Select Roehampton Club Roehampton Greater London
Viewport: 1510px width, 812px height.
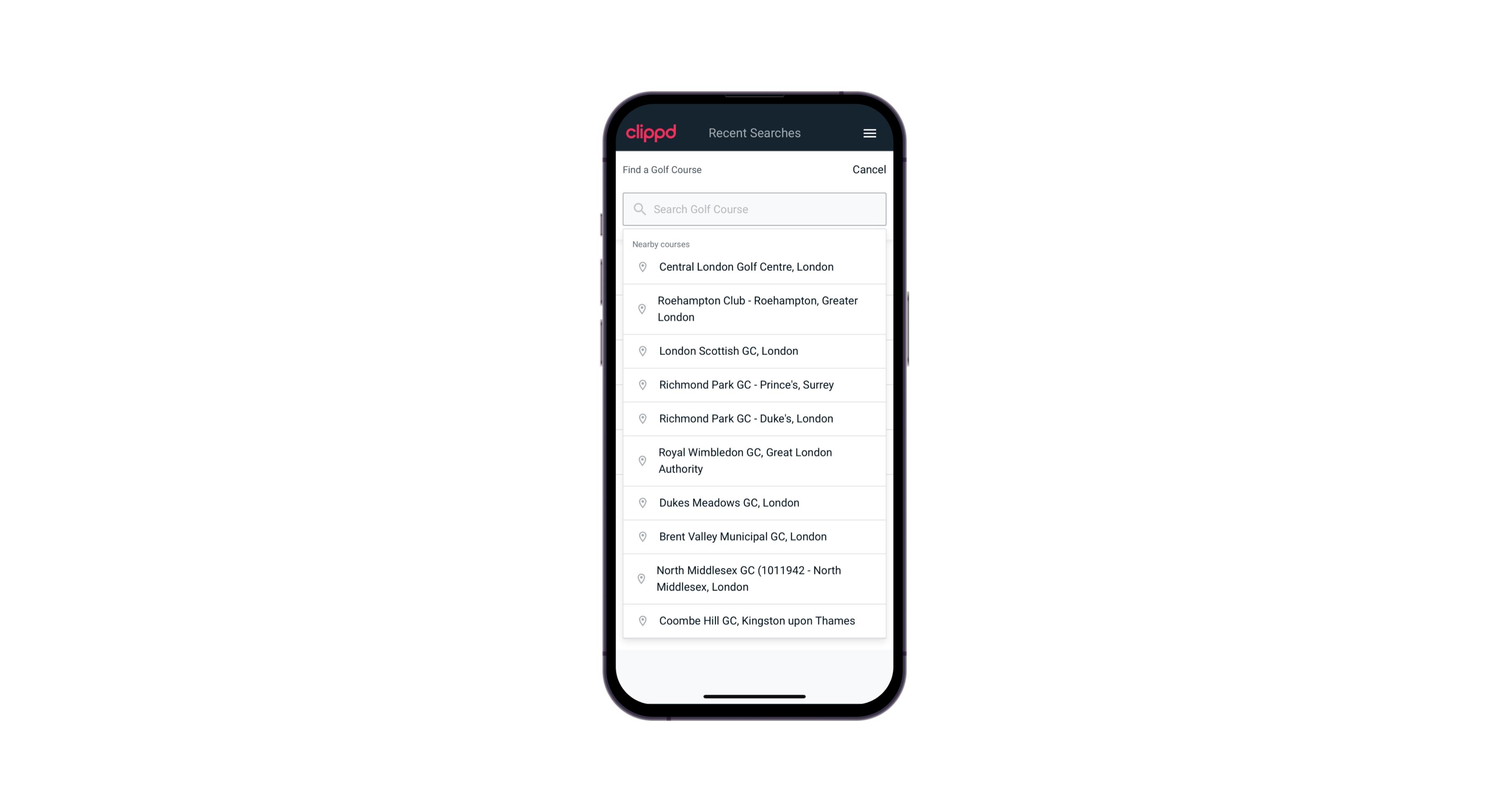tap(754, 309)
